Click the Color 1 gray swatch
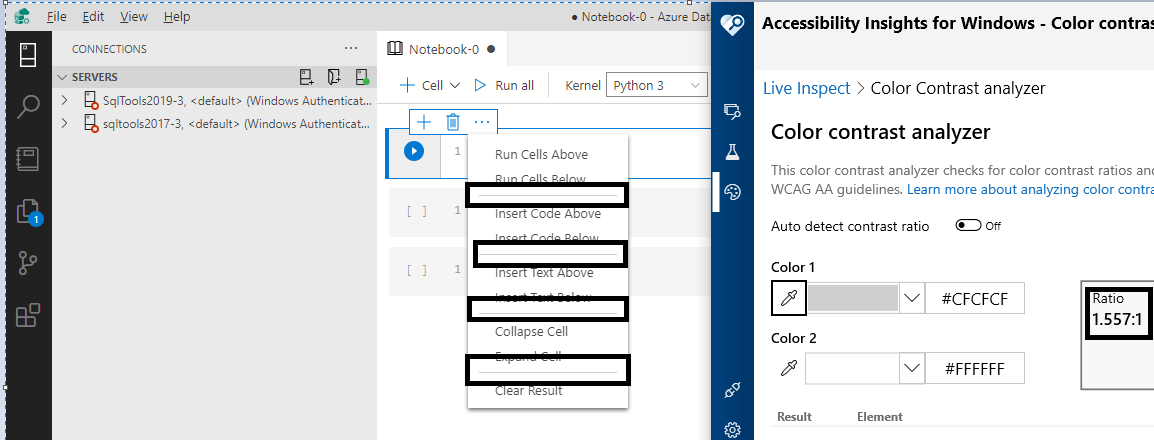Image resolution: width=1154 pixels, height=440 pixels. click(x=853, y=298)
